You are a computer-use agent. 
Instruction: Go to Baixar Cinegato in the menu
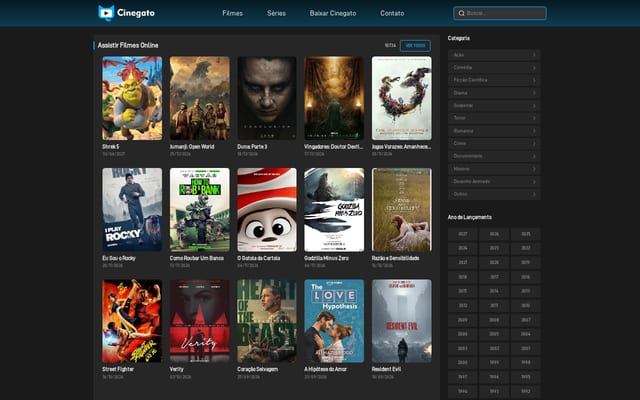(333, 13)
